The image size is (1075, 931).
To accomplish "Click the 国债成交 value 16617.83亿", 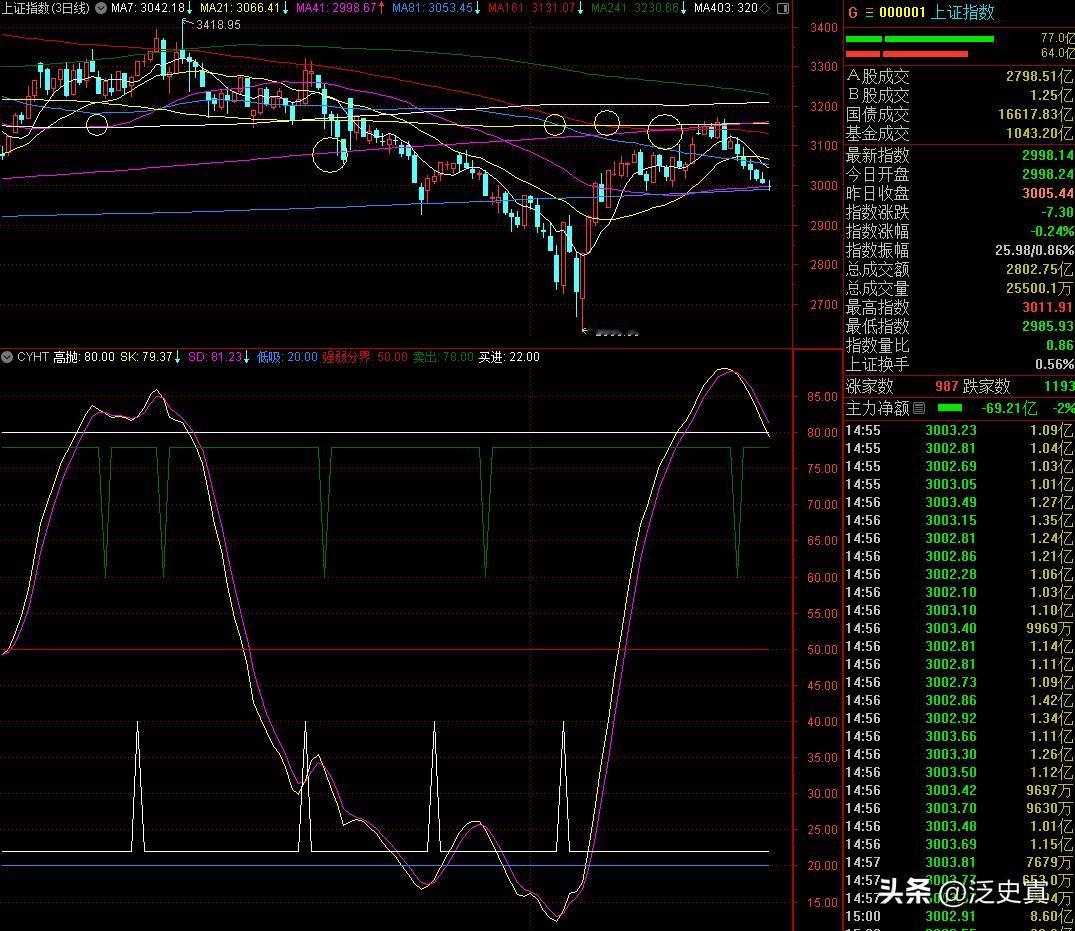I will pyautogui.click(x=1035, y=114).
